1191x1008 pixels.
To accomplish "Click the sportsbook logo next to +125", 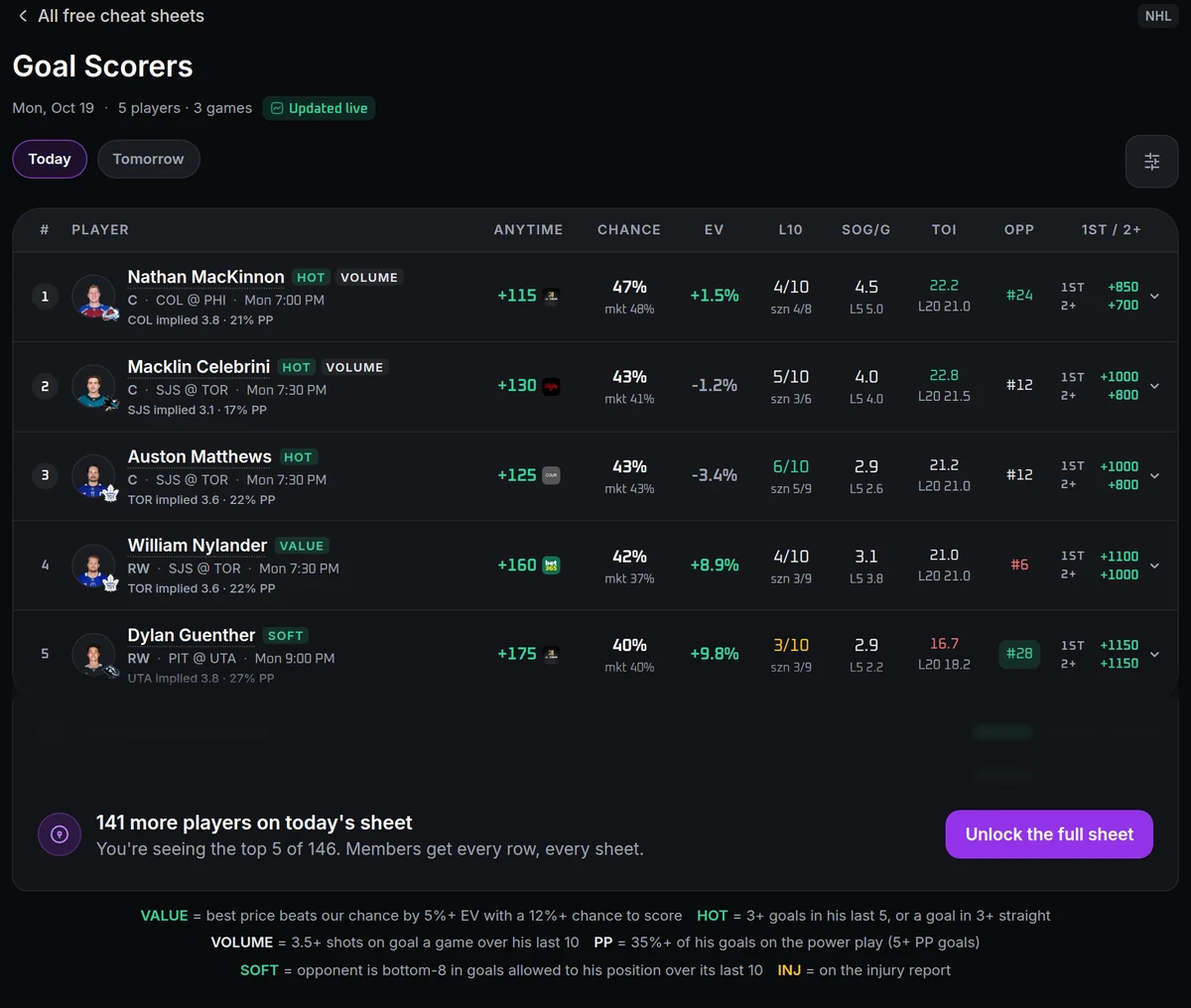I will (551, 475).
